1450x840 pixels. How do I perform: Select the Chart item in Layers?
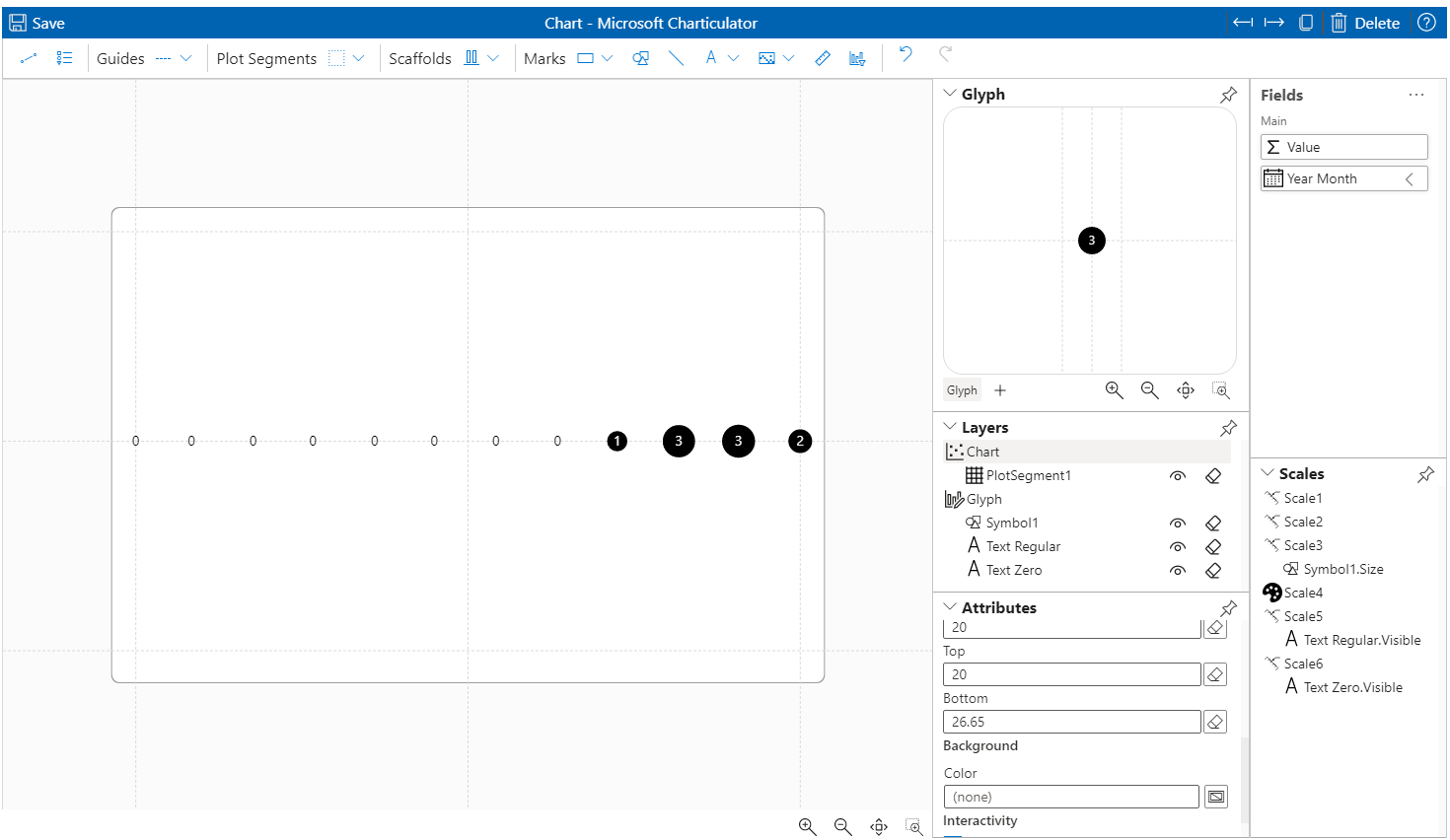1087,452
